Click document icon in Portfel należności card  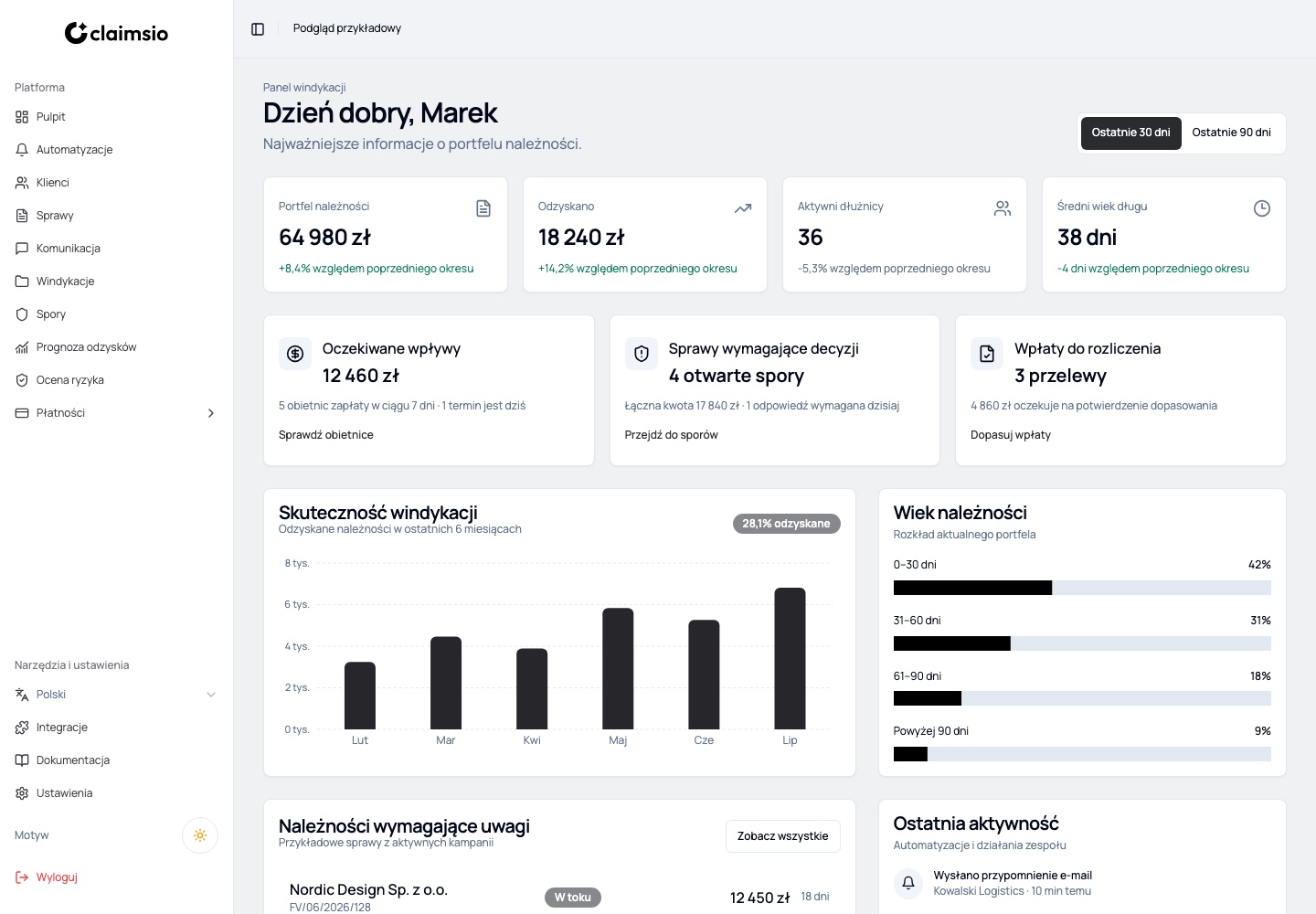[x=483, y=208]
